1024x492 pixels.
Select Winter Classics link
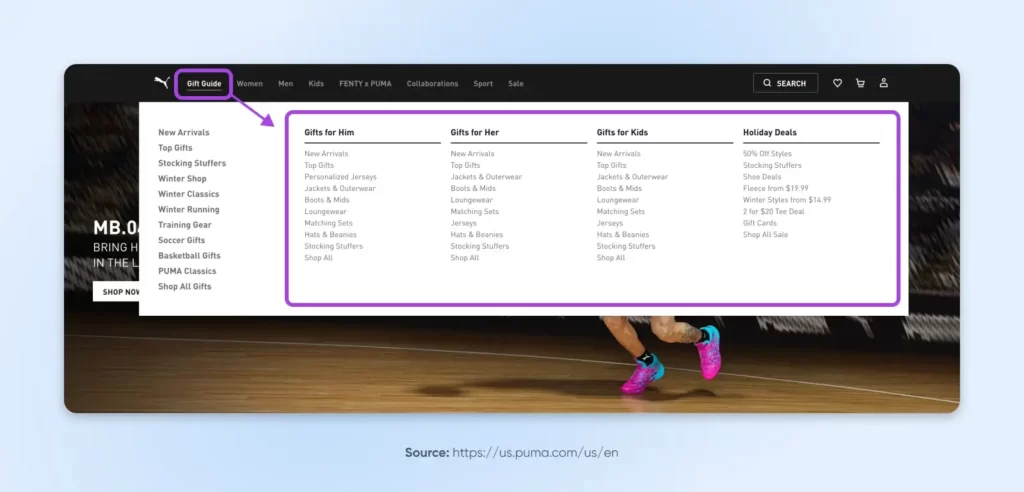[x=189, y=194]
